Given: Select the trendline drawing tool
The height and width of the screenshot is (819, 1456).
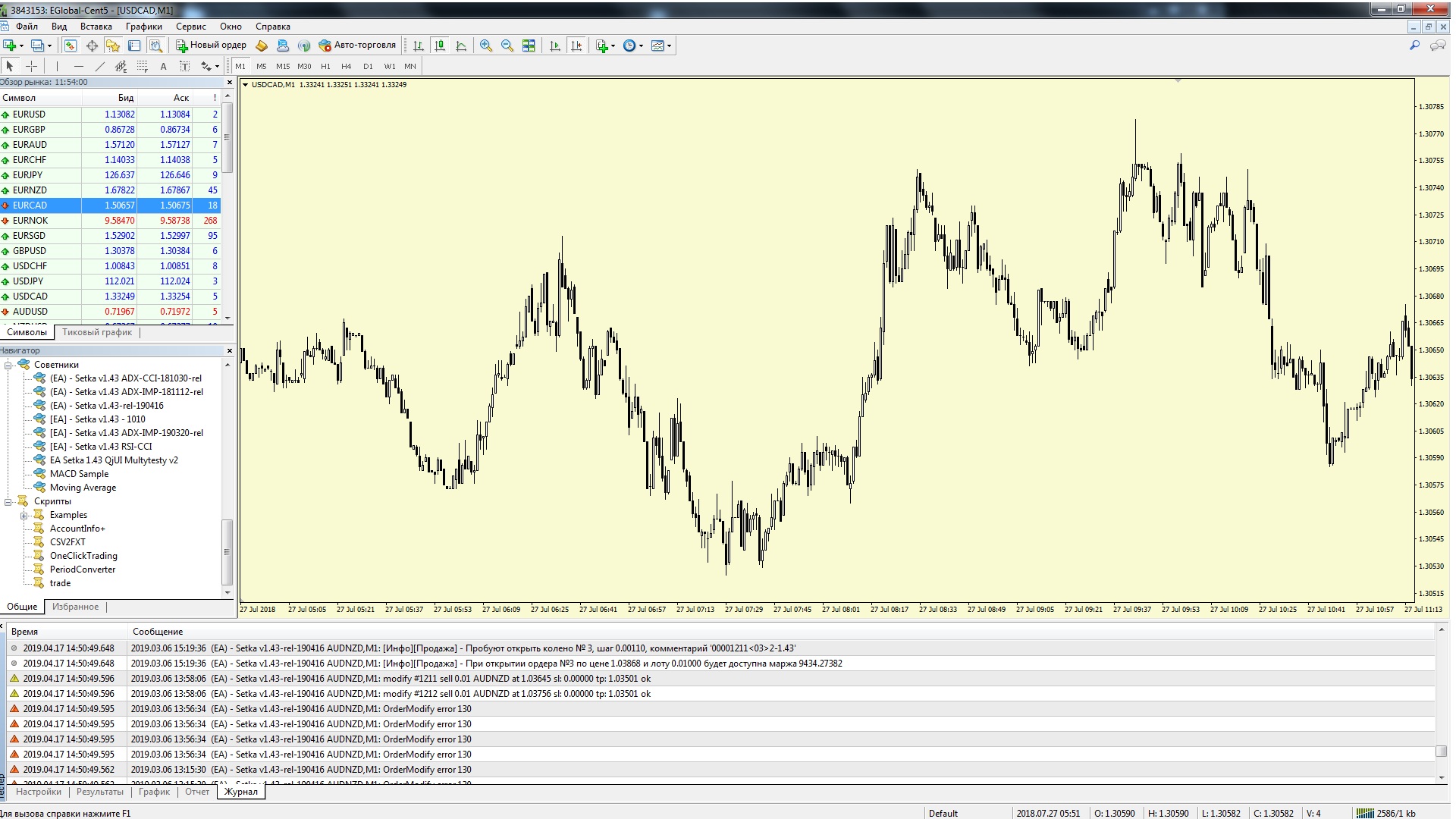Looking at the screenshot, I should (x=99, y=66).
